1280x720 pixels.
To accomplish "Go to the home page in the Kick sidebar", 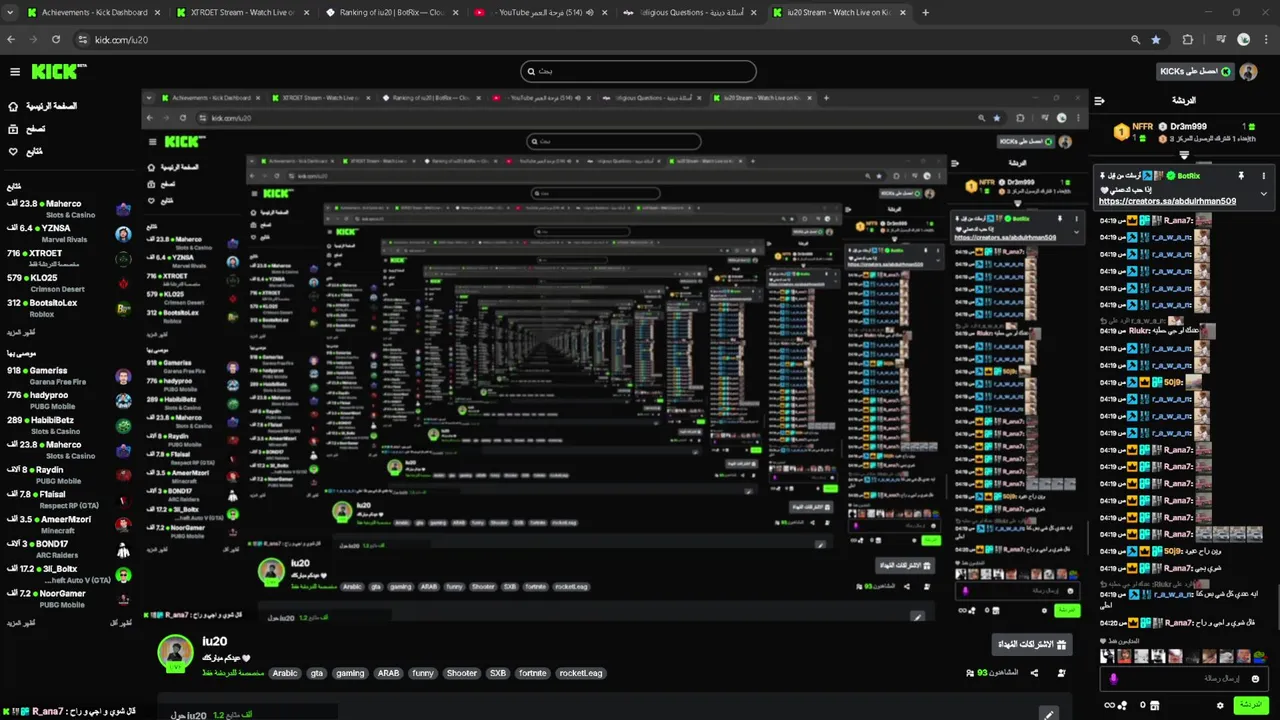I will [42, 106].
